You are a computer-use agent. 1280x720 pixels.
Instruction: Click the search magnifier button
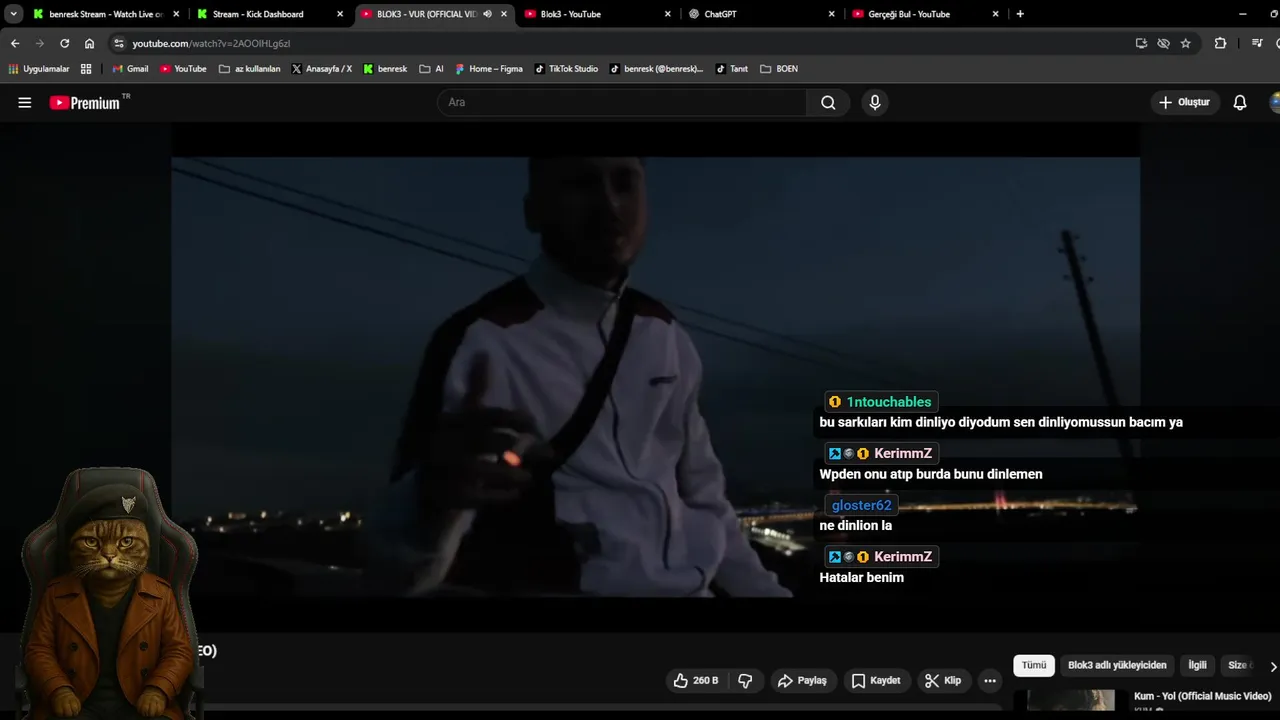tap(828, 102)
